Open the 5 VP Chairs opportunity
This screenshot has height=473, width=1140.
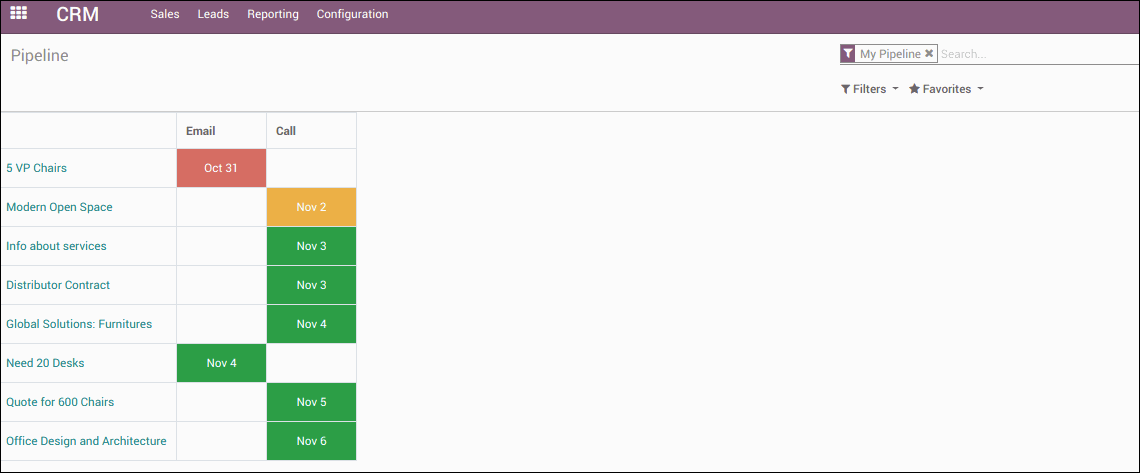click(x=37, y=168)
